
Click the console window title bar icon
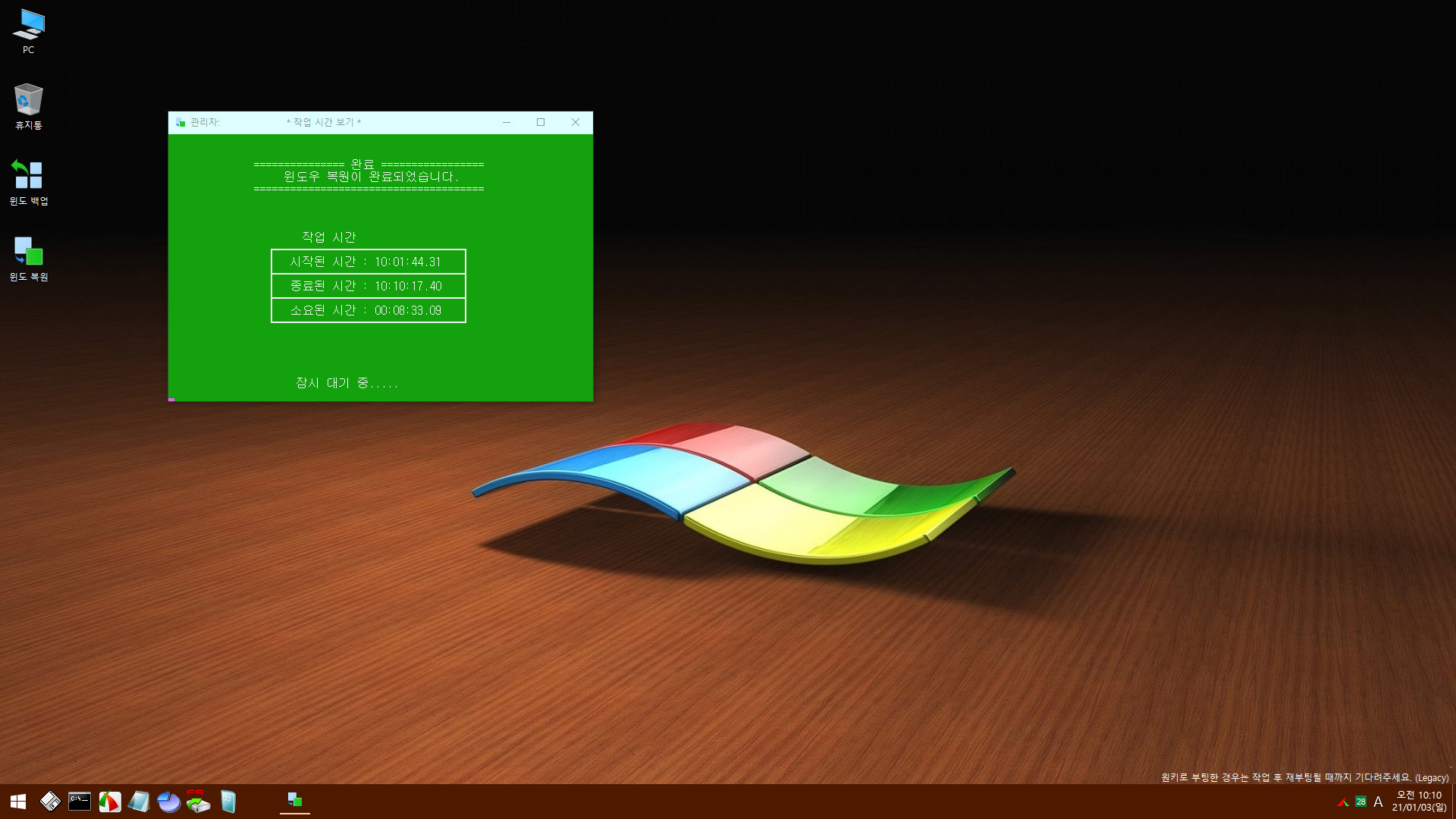(180, 123)
